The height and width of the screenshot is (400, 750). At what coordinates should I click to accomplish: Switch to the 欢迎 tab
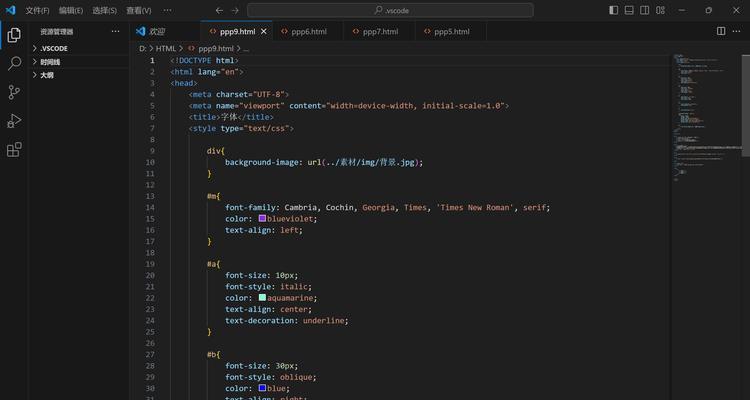165,32
